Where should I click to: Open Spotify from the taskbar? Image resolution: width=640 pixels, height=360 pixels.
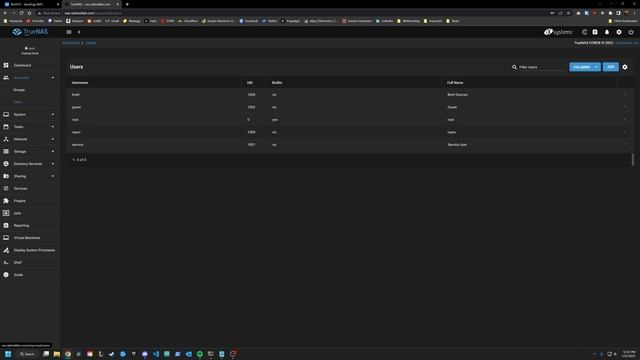coord(200,354)
